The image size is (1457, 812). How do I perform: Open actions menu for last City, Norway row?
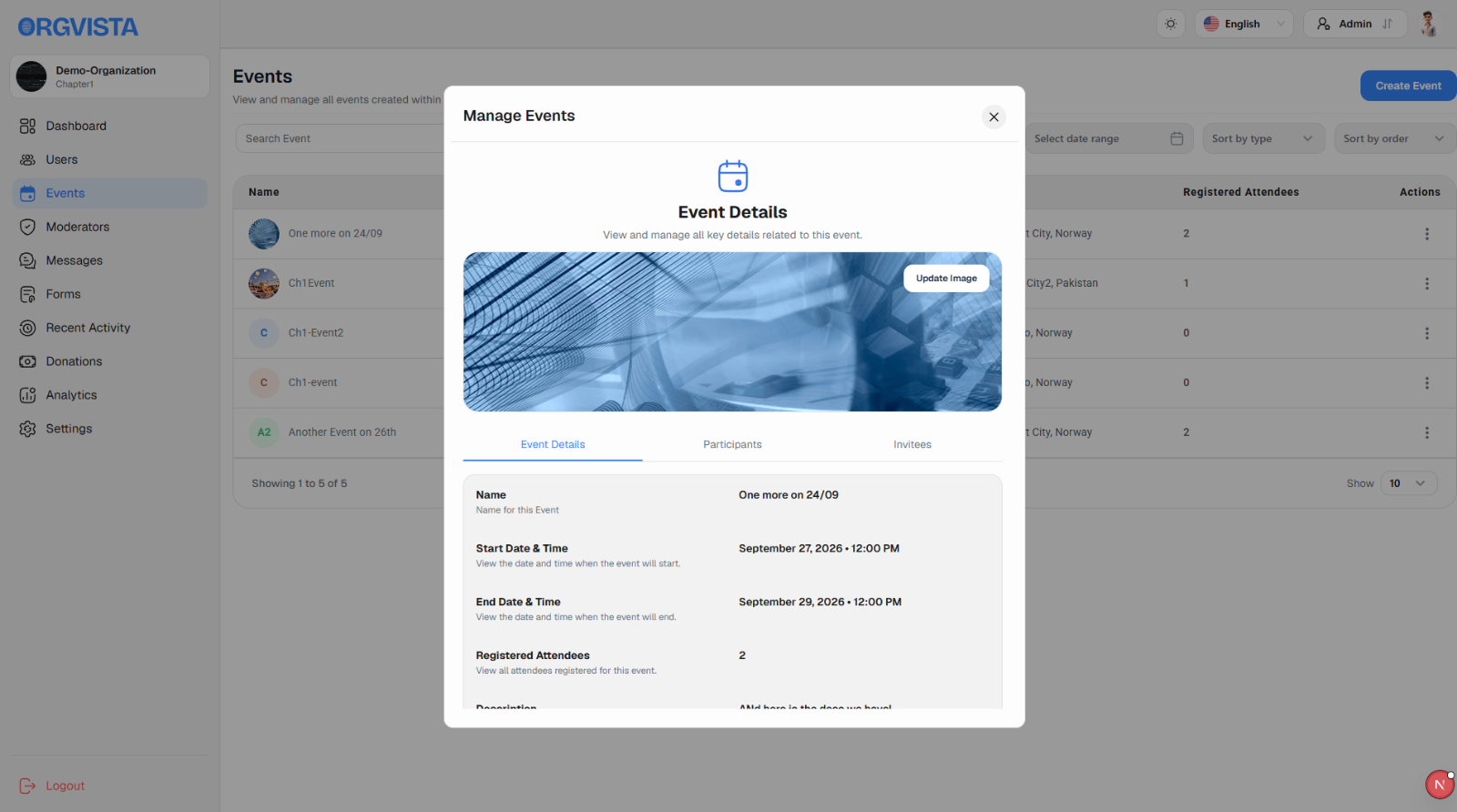[x=1426, y=432]
